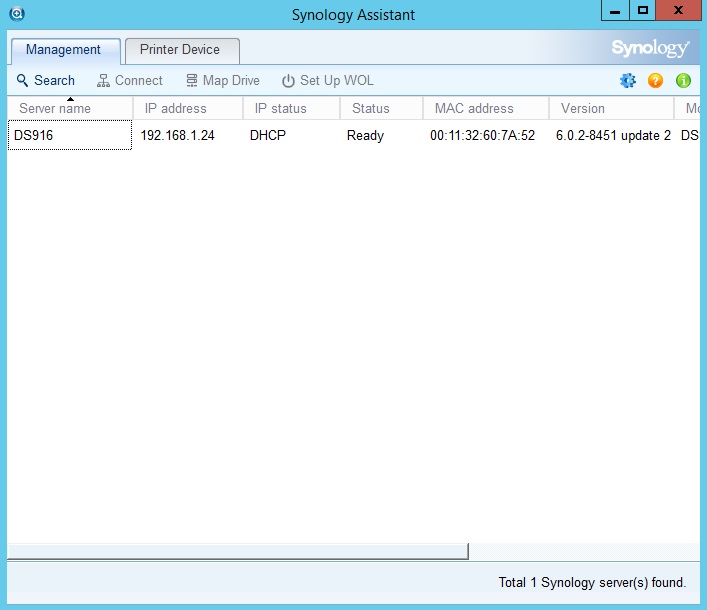Screen dimensions: 707x610
Task: Maximize the Synology Assistant window
Action: point(643,10)
